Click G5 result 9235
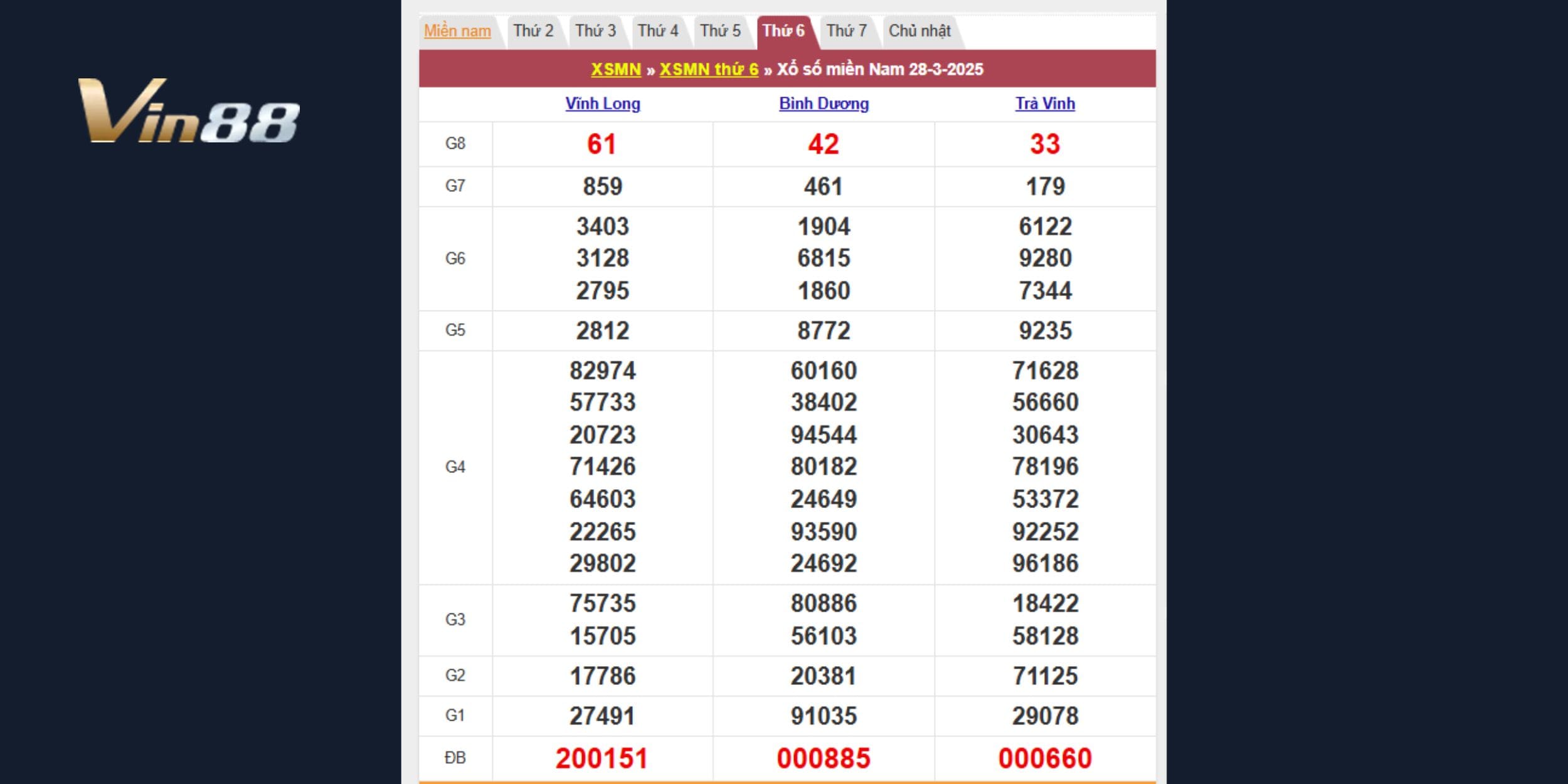 [1046, 331]
